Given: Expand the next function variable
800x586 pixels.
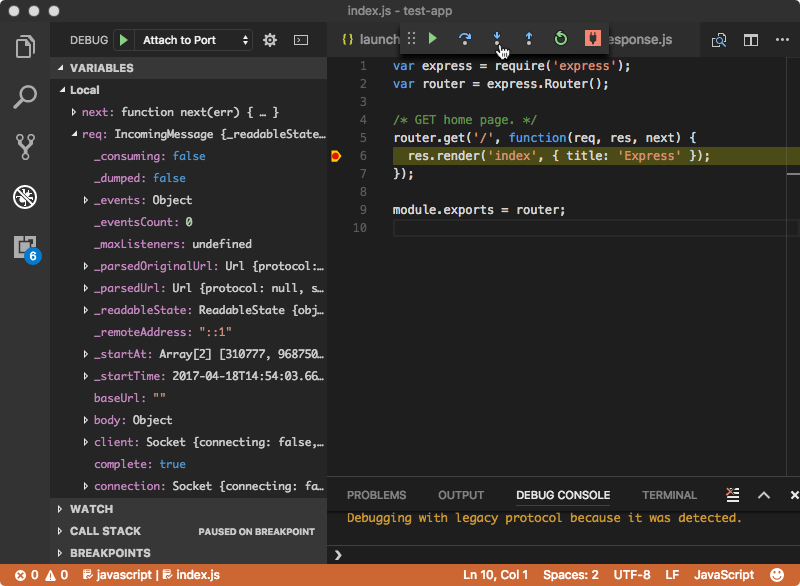Looking at the screenshot, I should point(74,112).
